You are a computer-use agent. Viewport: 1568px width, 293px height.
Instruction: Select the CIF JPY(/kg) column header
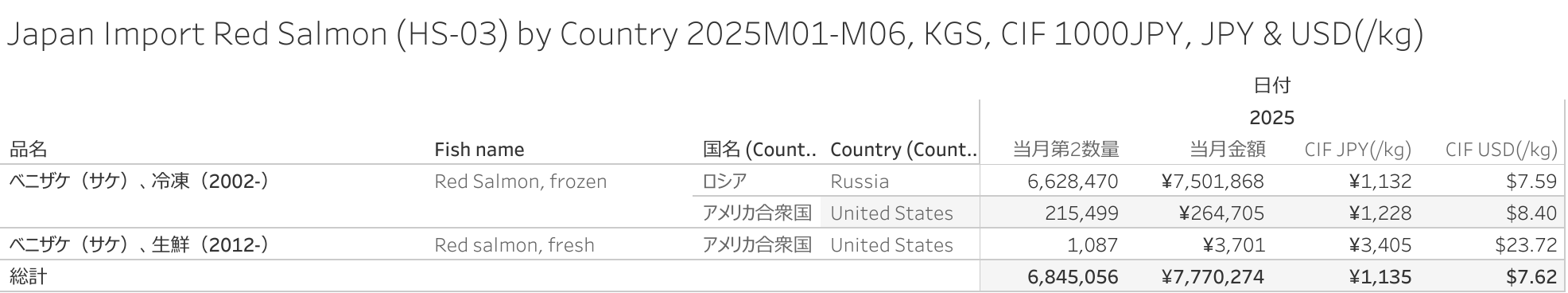[1358, 150]
